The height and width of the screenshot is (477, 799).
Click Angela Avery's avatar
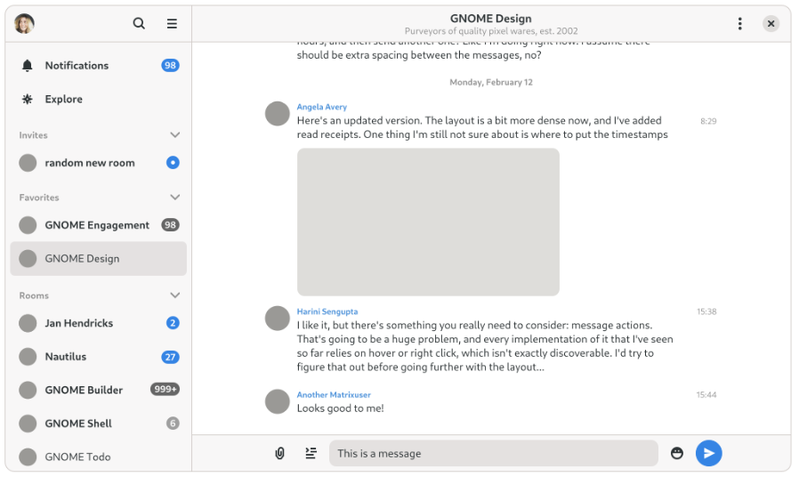pyautogui.click(x=277, y=113)
